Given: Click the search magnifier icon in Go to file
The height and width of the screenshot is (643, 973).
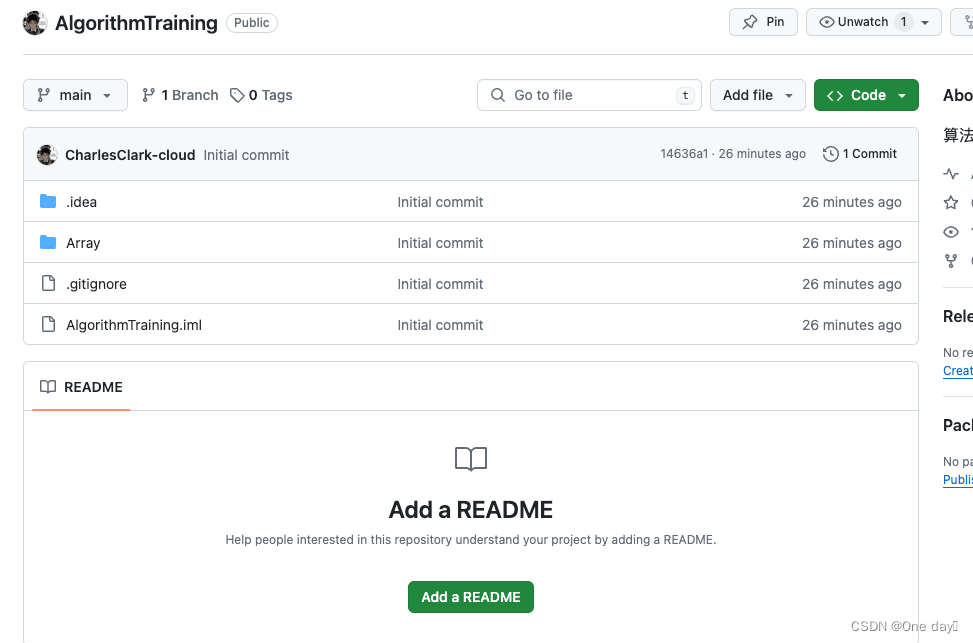Looking at the screenshot, I should click(x=498, y=95).
